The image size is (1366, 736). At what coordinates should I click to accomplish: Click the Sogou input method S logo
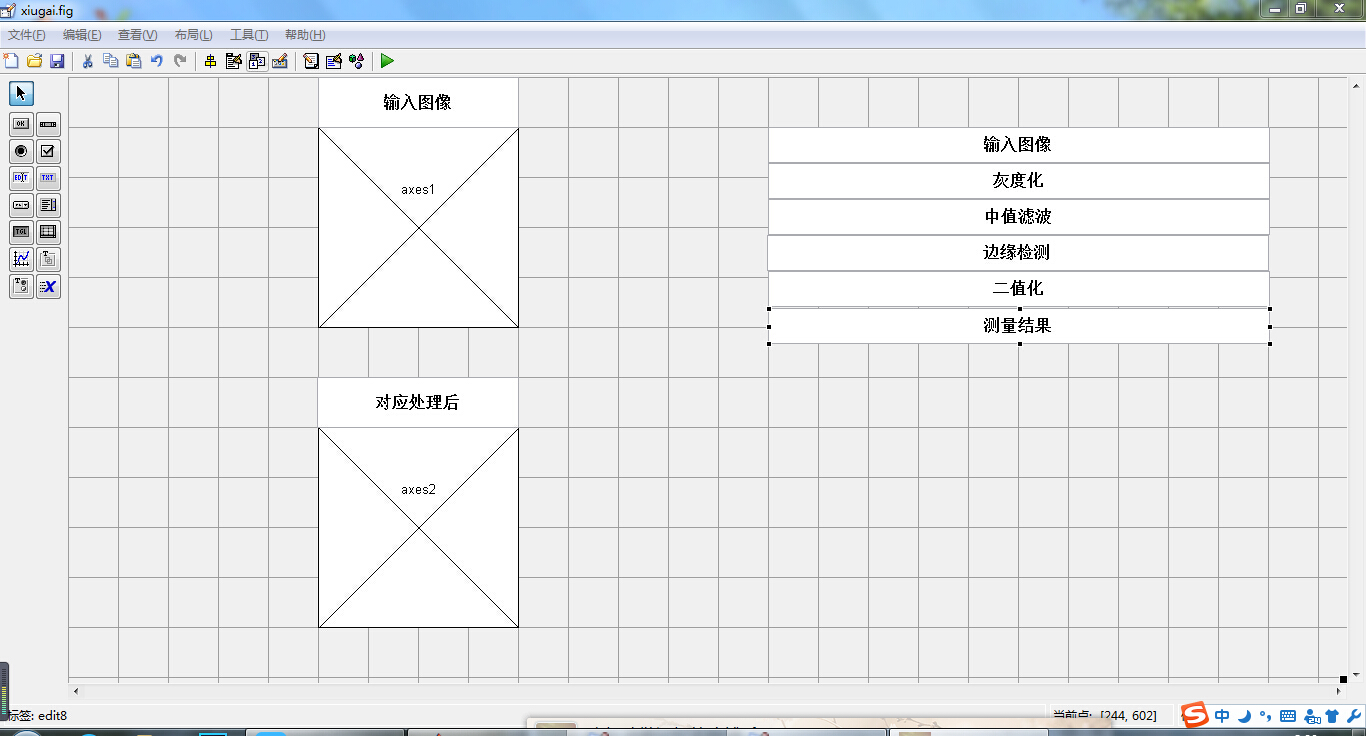(x=1195, y=715)
